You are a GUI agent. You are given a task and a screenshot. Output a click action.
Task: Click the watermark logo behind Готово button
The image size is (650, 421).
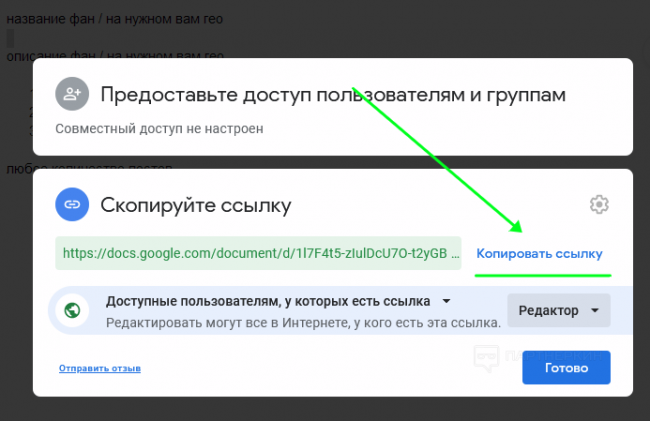point(487,356)
